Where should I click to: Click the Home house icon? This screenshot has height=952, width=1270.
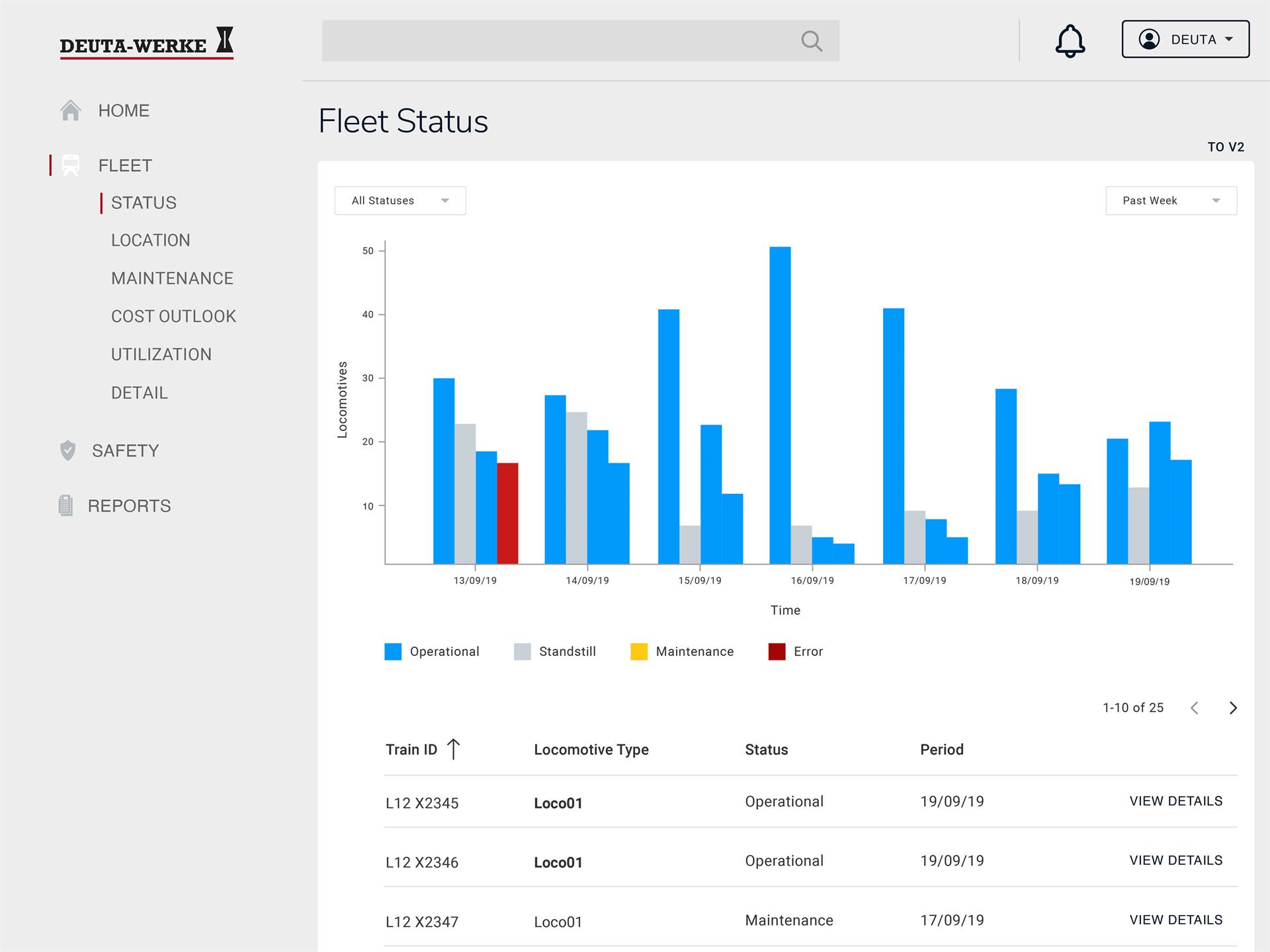[71, 110]
